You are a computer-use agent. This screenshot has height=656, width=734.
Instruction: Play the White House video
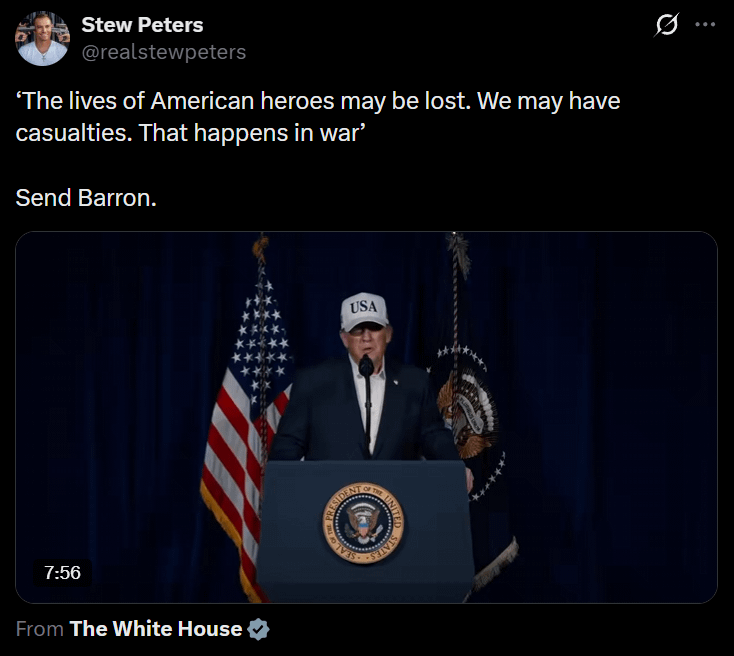pyautogui.click(x=366, y=417)
